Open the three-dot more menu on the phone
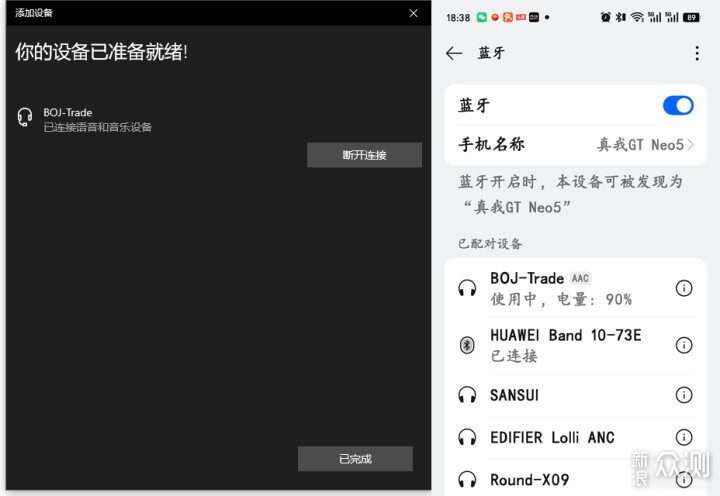 click(x=697, y=53)
